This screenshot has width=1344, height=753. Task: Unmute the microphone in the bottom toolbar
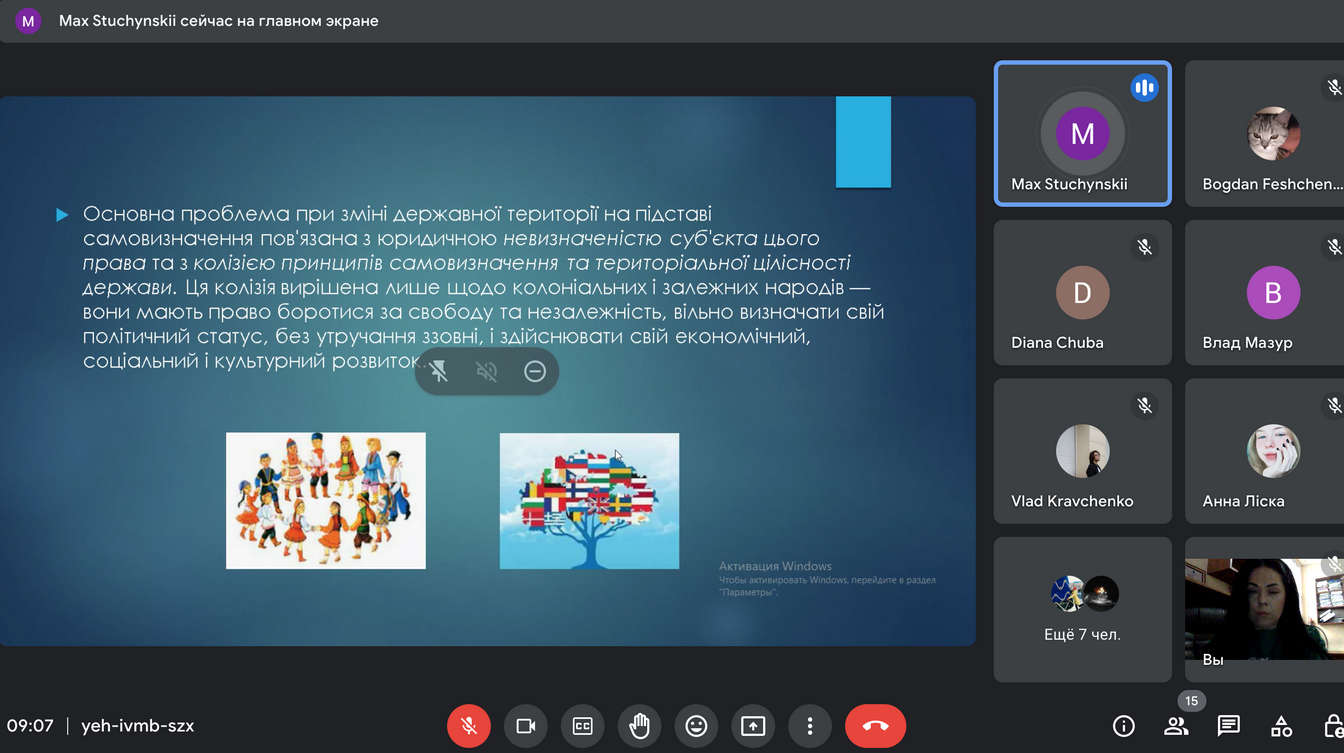[x=468, y=726]
